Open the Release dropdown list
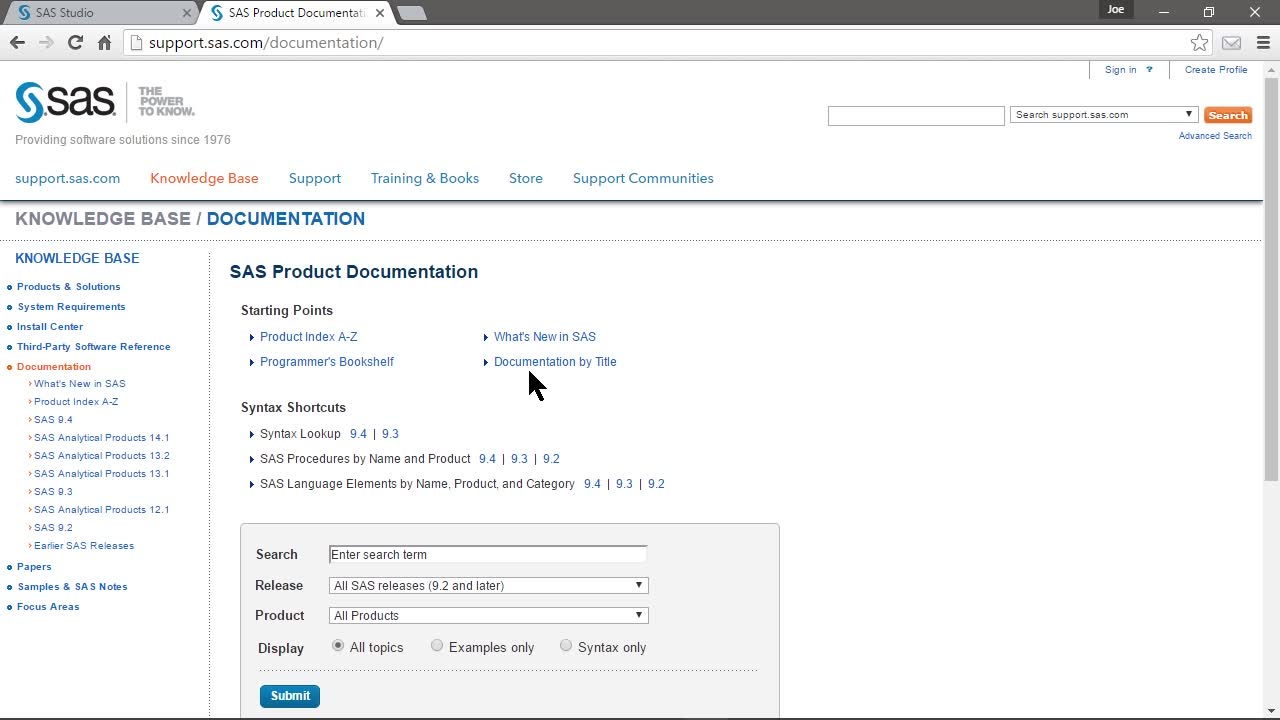 [x=488, y=586]
